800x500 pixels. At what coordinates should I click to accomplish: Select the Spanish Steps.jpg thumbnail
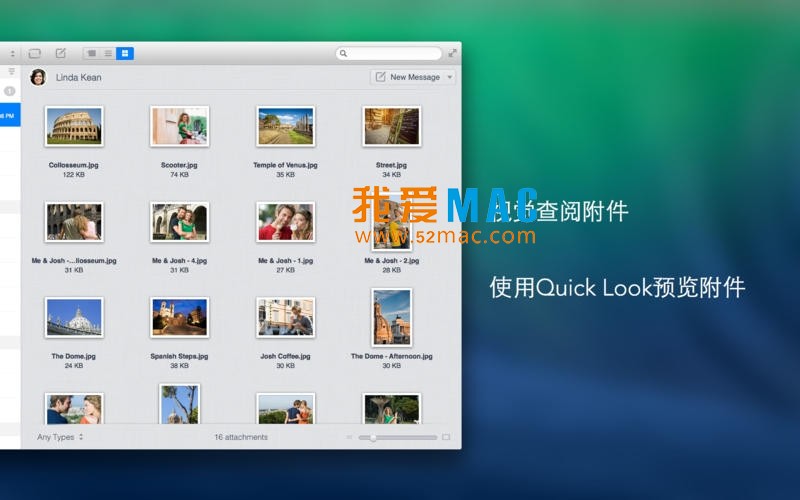pyautogui.click(x=179, y=317)
